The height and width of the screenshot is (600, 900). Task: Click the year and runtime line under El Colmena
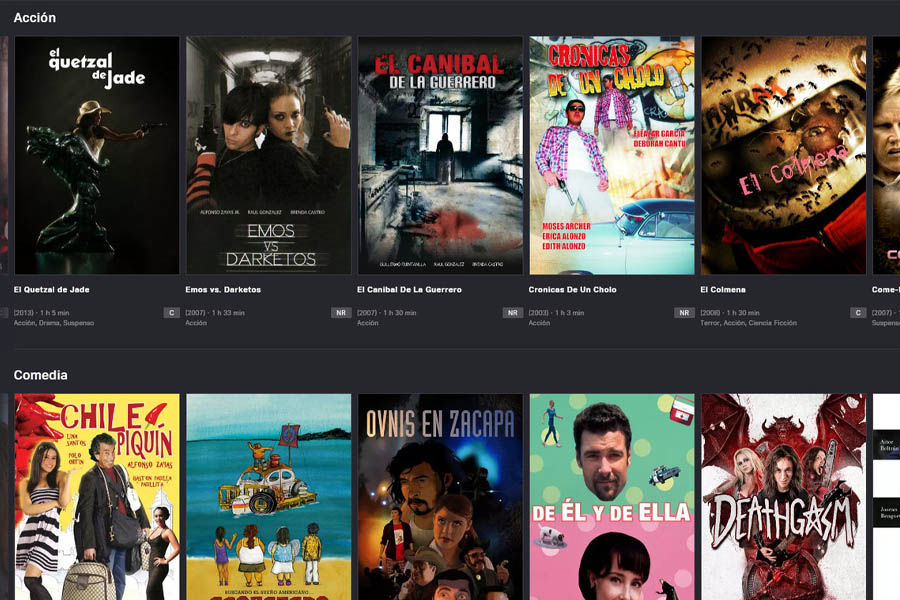pos(730,313)
